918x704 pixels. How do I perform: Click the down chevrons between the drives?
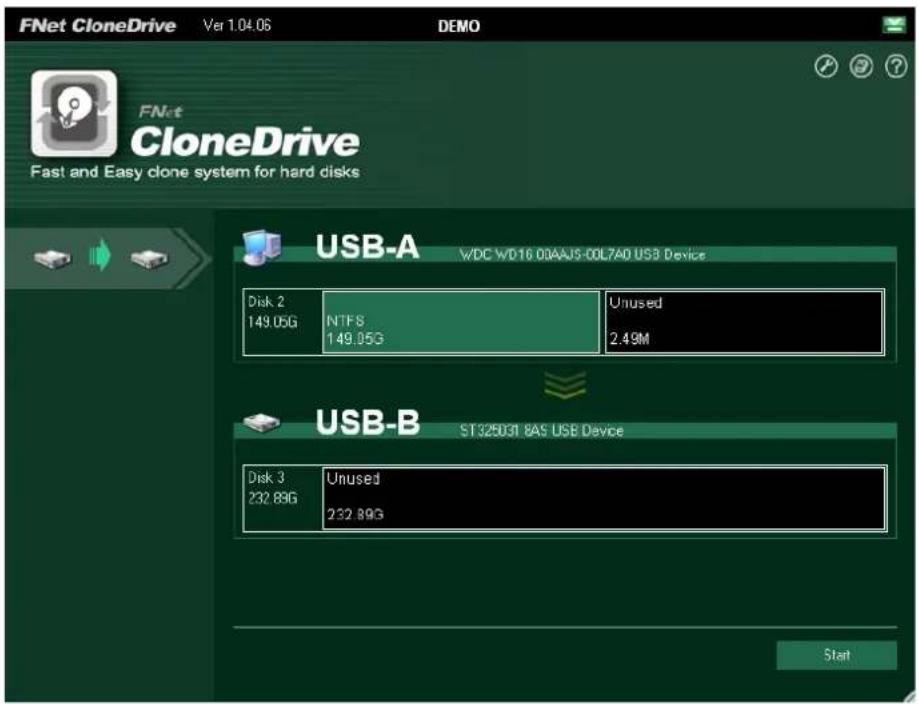point(565,385)
